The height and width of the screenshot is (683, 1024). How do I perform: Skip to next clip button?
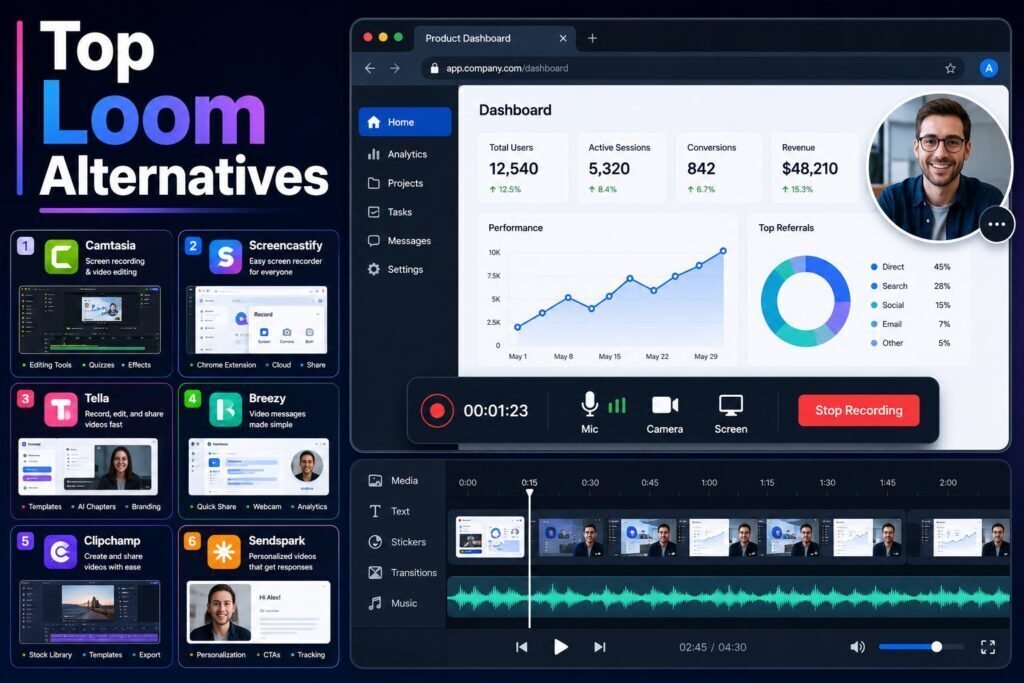pos(600,647)
